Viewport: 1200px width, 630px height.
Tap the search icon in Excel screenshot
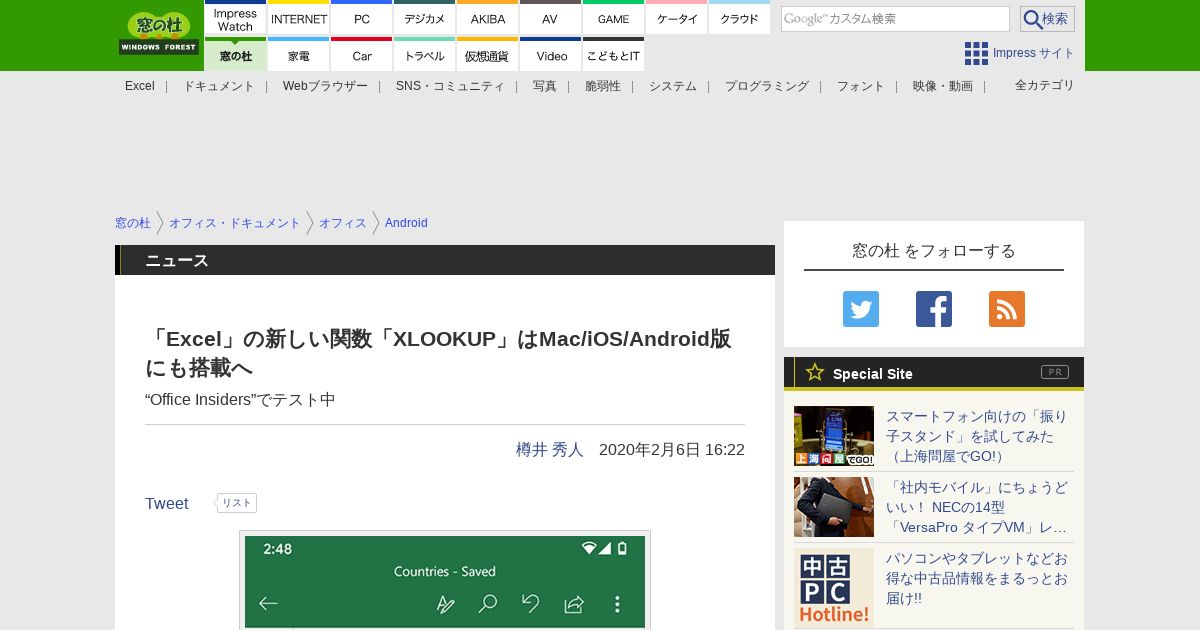(488, 603)
